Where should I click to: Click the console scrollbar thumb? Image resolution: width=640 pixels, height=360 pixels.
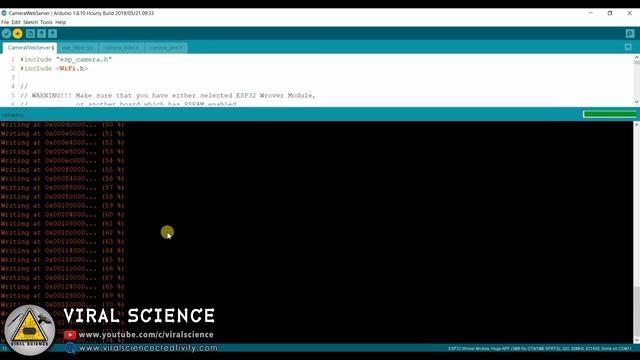(636, 310)
